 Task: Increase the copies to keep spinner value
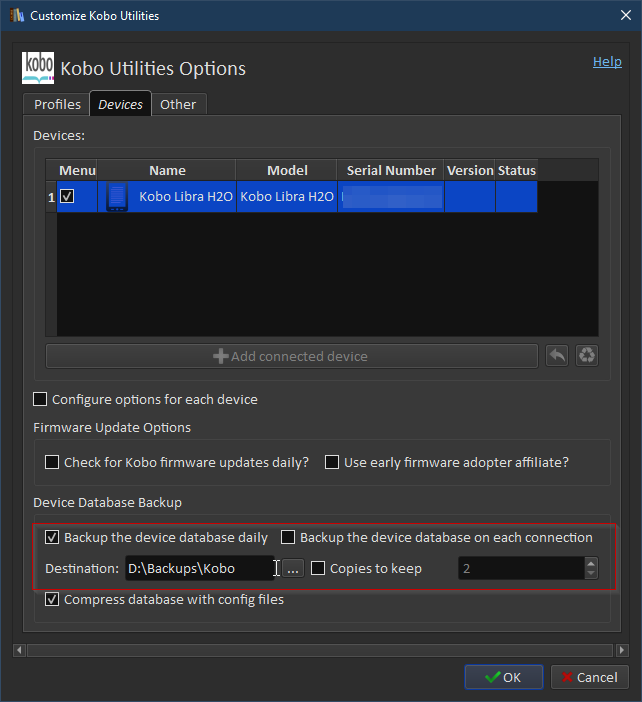pyautogui.click(x=591, y=563)
